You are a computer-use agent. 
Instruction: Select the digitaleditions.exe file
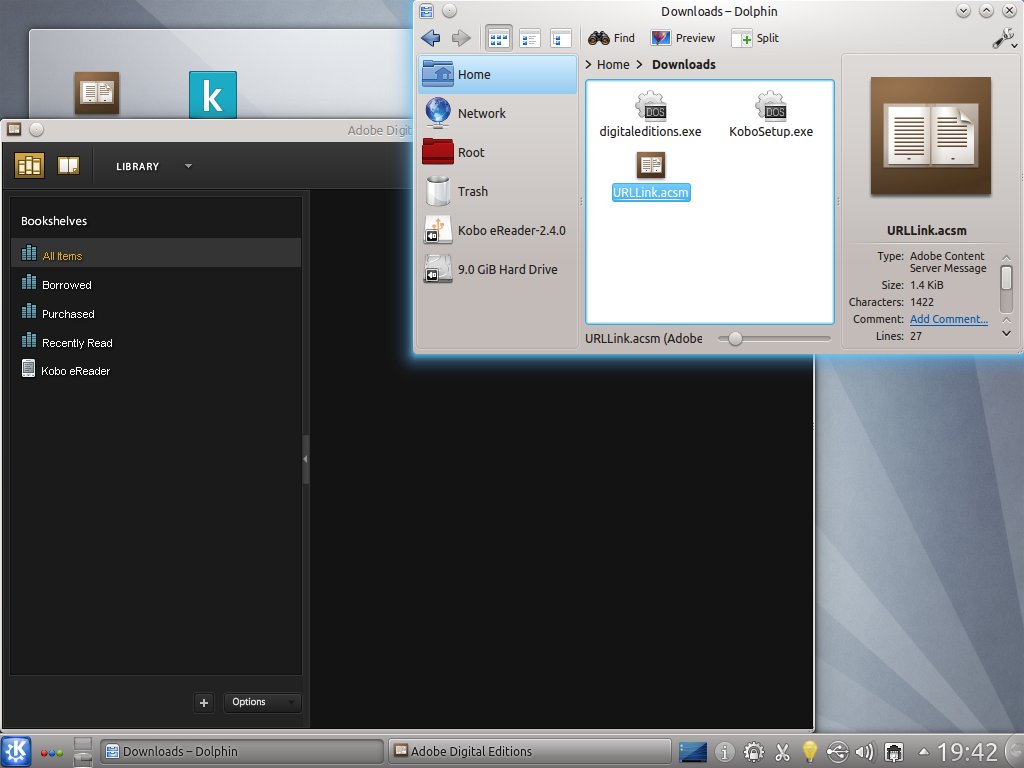click(650, 115)
